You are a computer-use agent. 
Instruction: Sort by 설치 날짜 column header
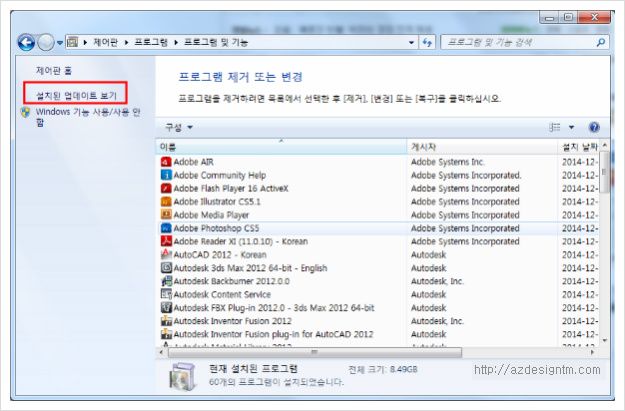click(578, 147)
